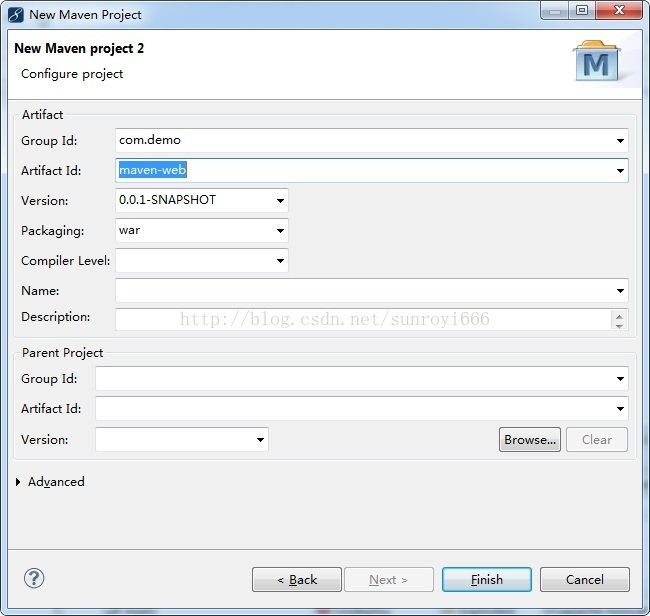This screenshot has width=650, height=616.
Task: Click the 'Compiler Level:' label
Action: 65,261
